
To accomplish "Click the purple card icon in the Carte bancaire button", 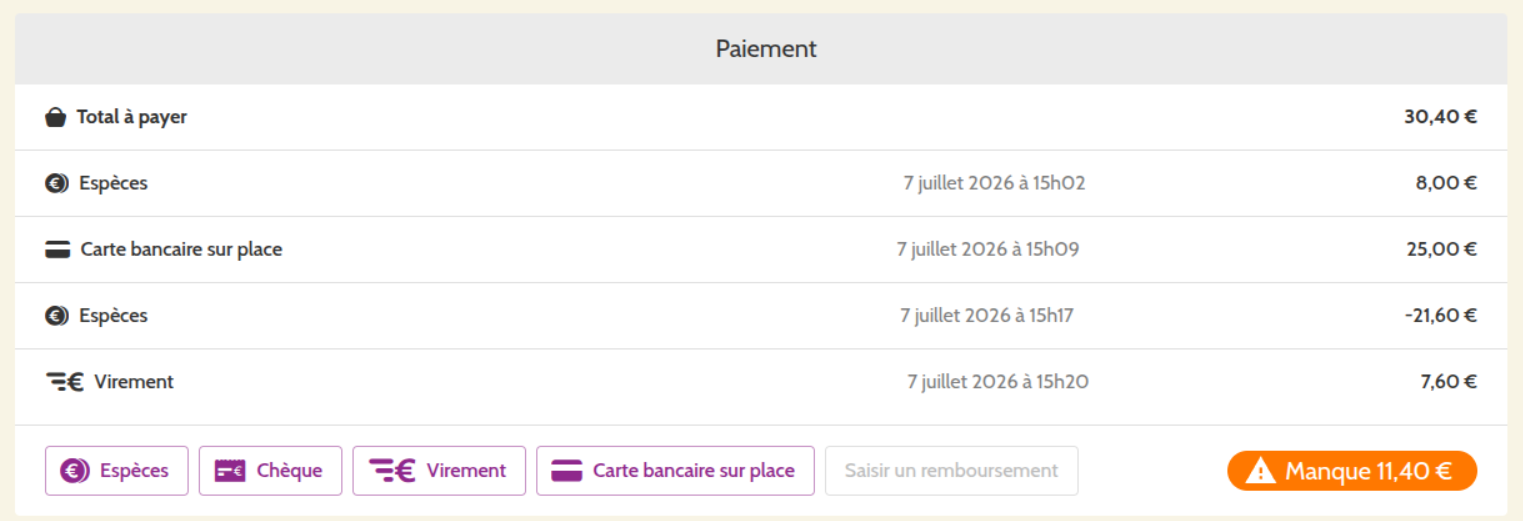I will coord(567,471).
